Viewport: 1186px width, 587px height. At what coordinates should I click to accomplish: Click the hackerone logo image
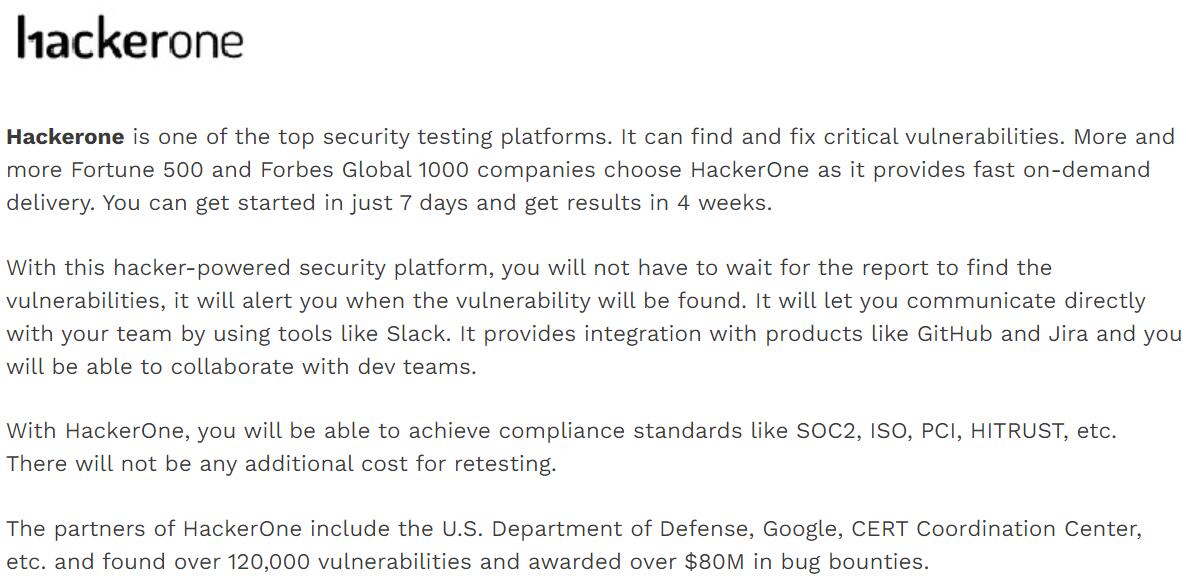coord(130,38)
